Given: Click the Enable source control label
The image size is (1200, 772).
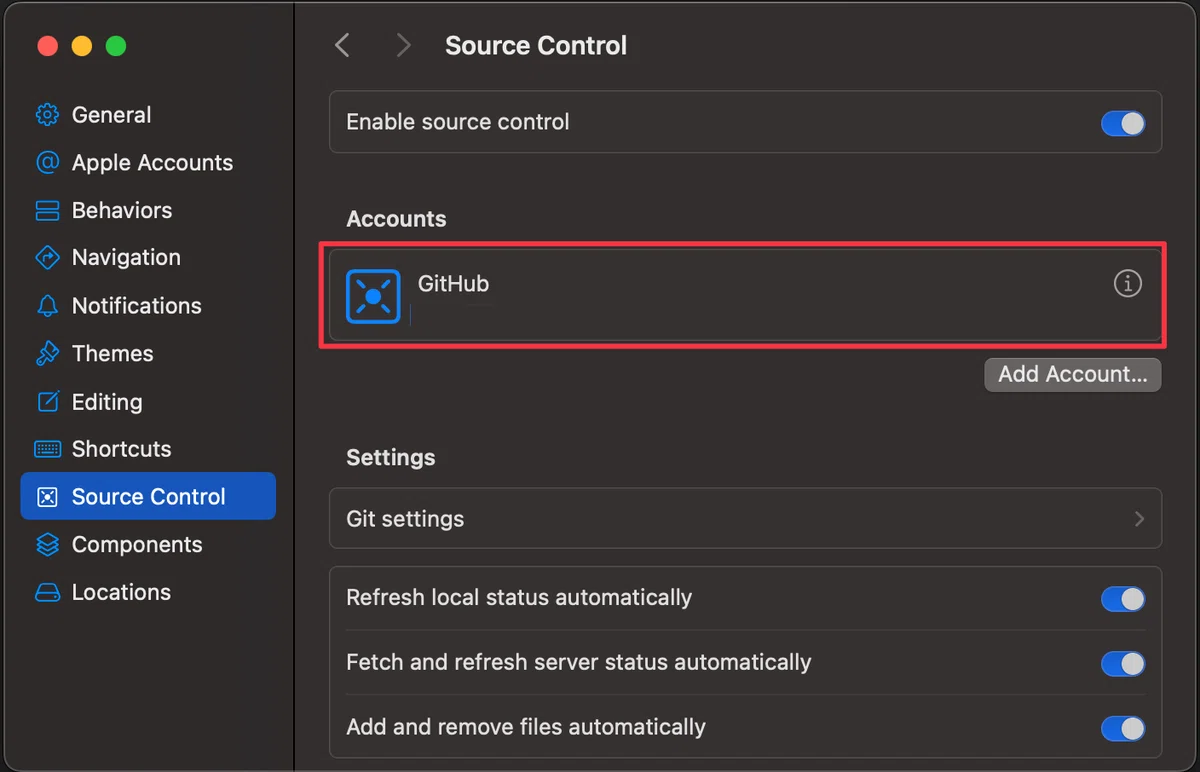Looking at the screenshot, I should (x=458, y=122).
